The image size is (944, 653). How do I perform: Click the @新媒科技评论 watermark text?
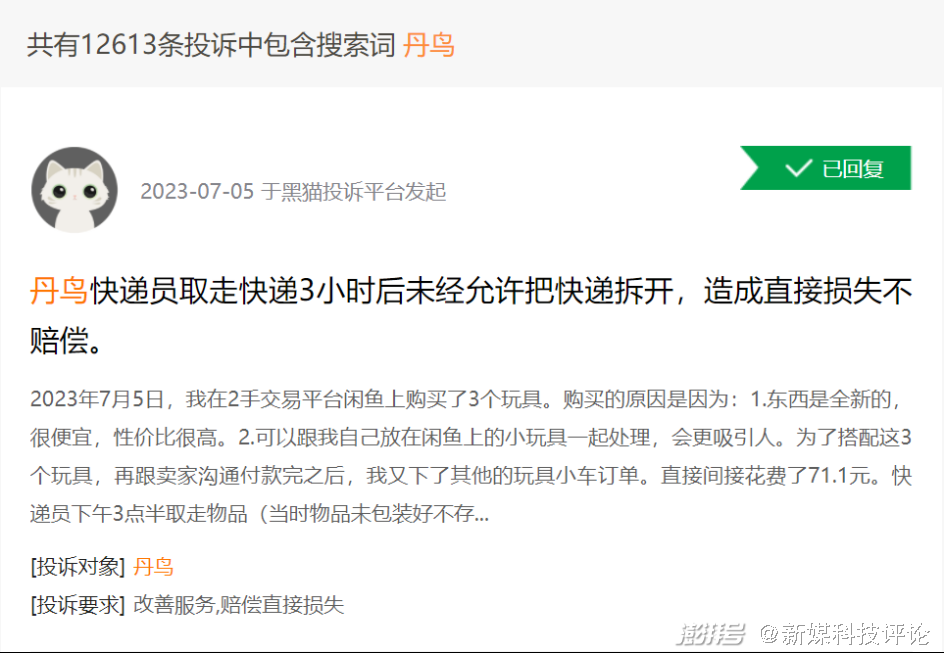[845, 633]
